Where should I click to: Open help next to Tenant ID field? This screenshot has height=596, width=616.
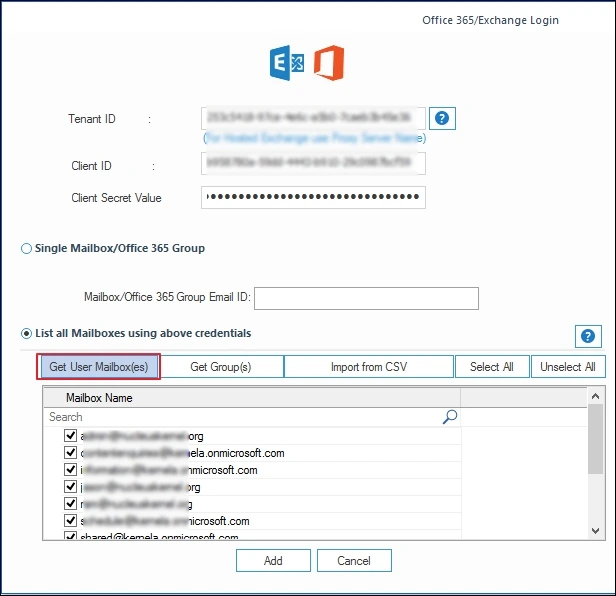click(442, 118)
